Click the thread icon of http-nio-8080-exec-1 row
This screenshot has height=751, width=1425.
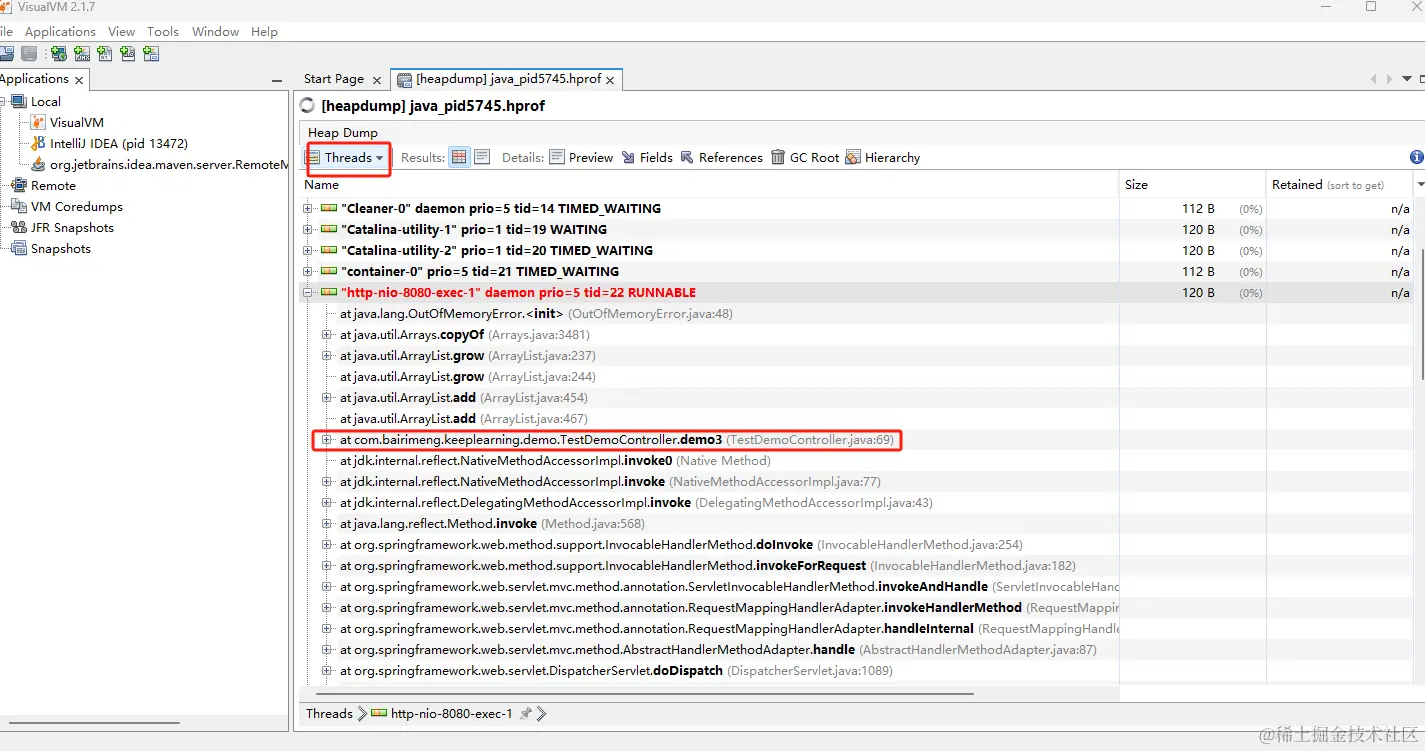point(328,293)
